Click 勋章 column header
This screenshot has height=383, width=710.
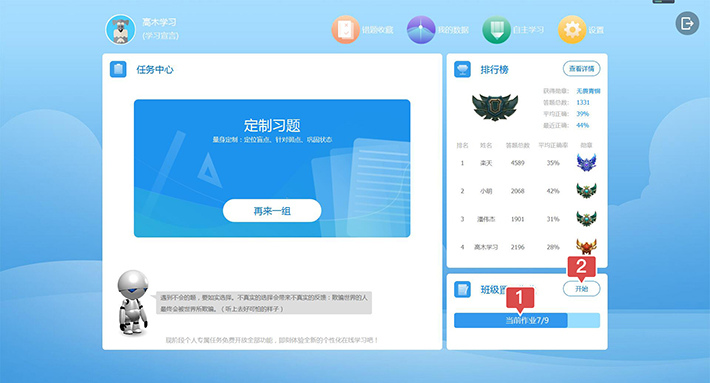coord(586,145)
